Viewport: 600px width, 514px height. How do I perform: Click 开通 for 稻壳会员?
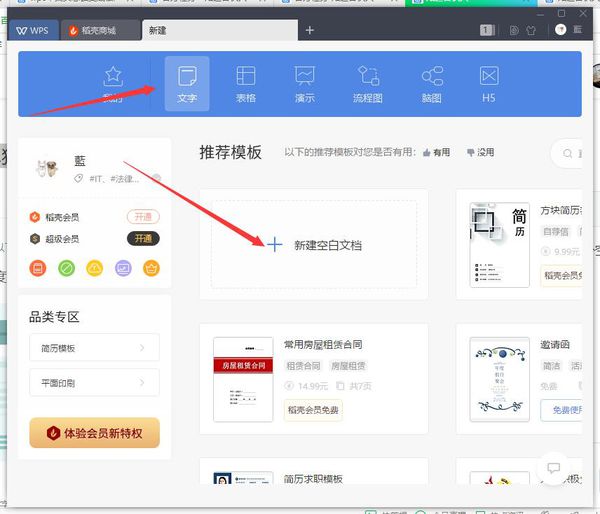tap(143, 217)
